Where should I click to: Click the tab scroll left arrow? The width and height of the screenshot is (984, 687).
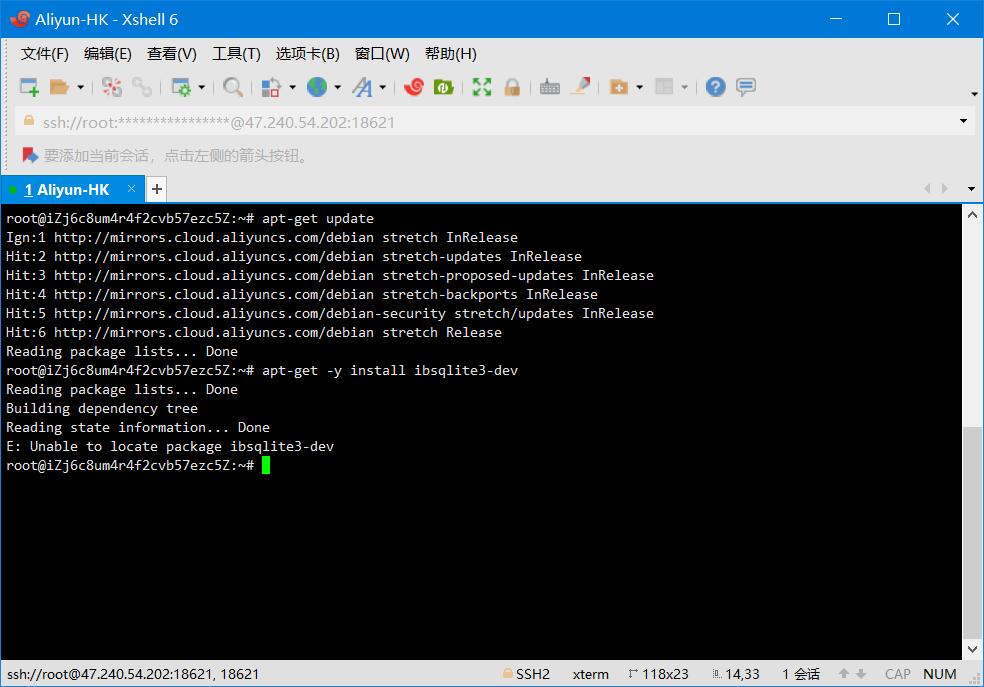tap(927, 189)
